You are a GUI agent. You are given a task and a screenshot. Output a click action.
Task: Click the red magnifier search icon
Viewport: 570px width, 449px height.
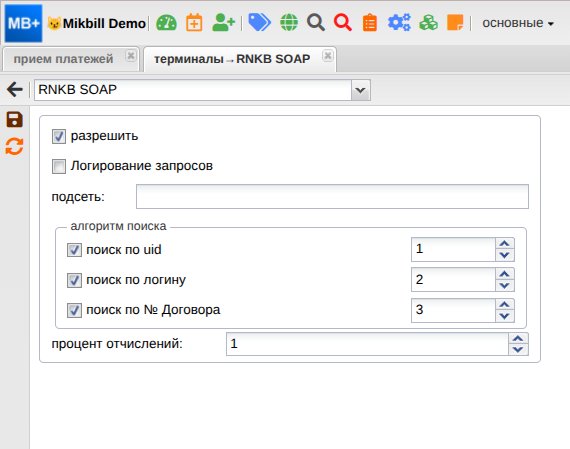tap(343, 23)
